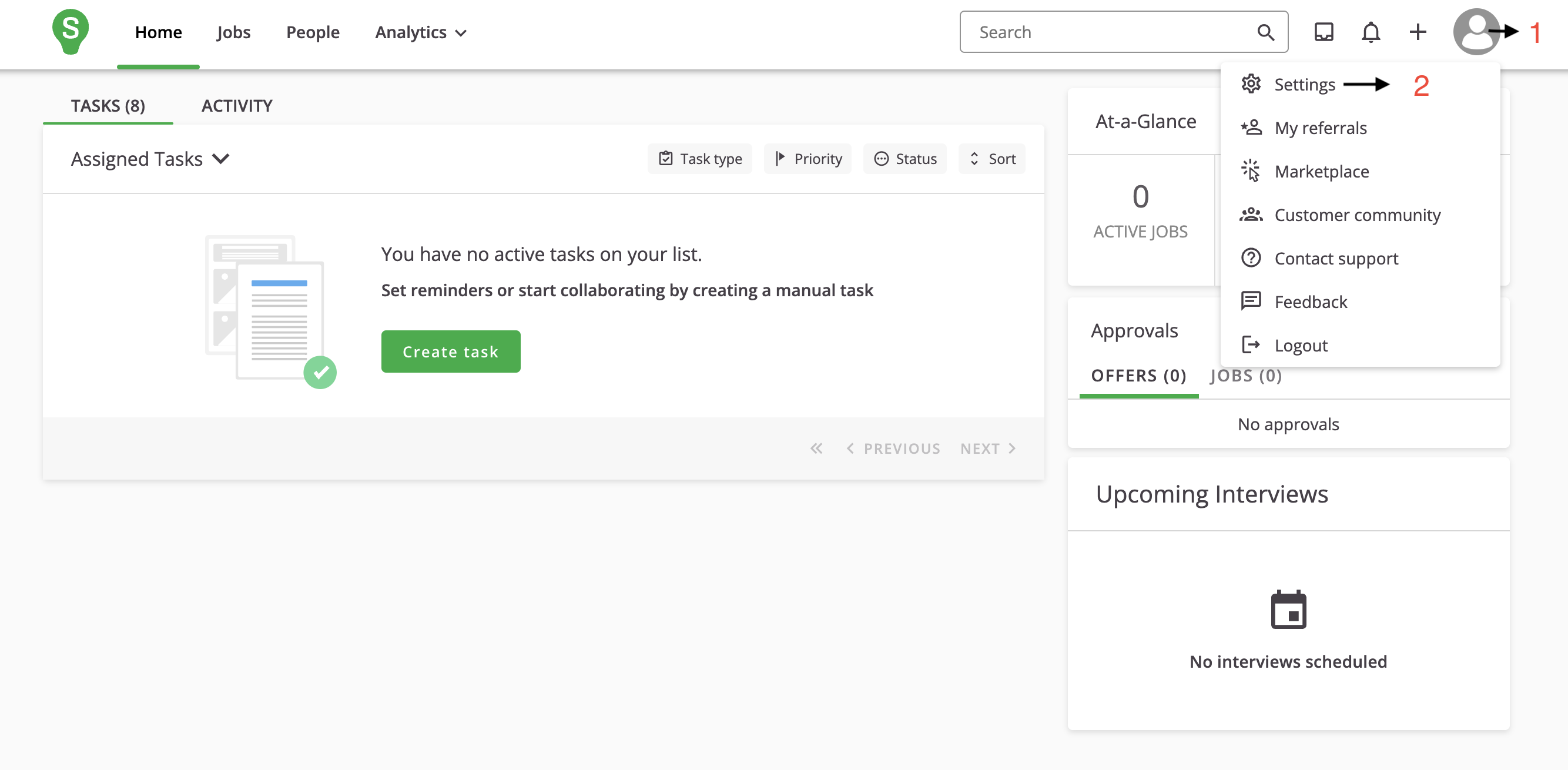Open Settings from profile menu
The height and width of the screenshot is (770, 1568).
[1304, 85]
